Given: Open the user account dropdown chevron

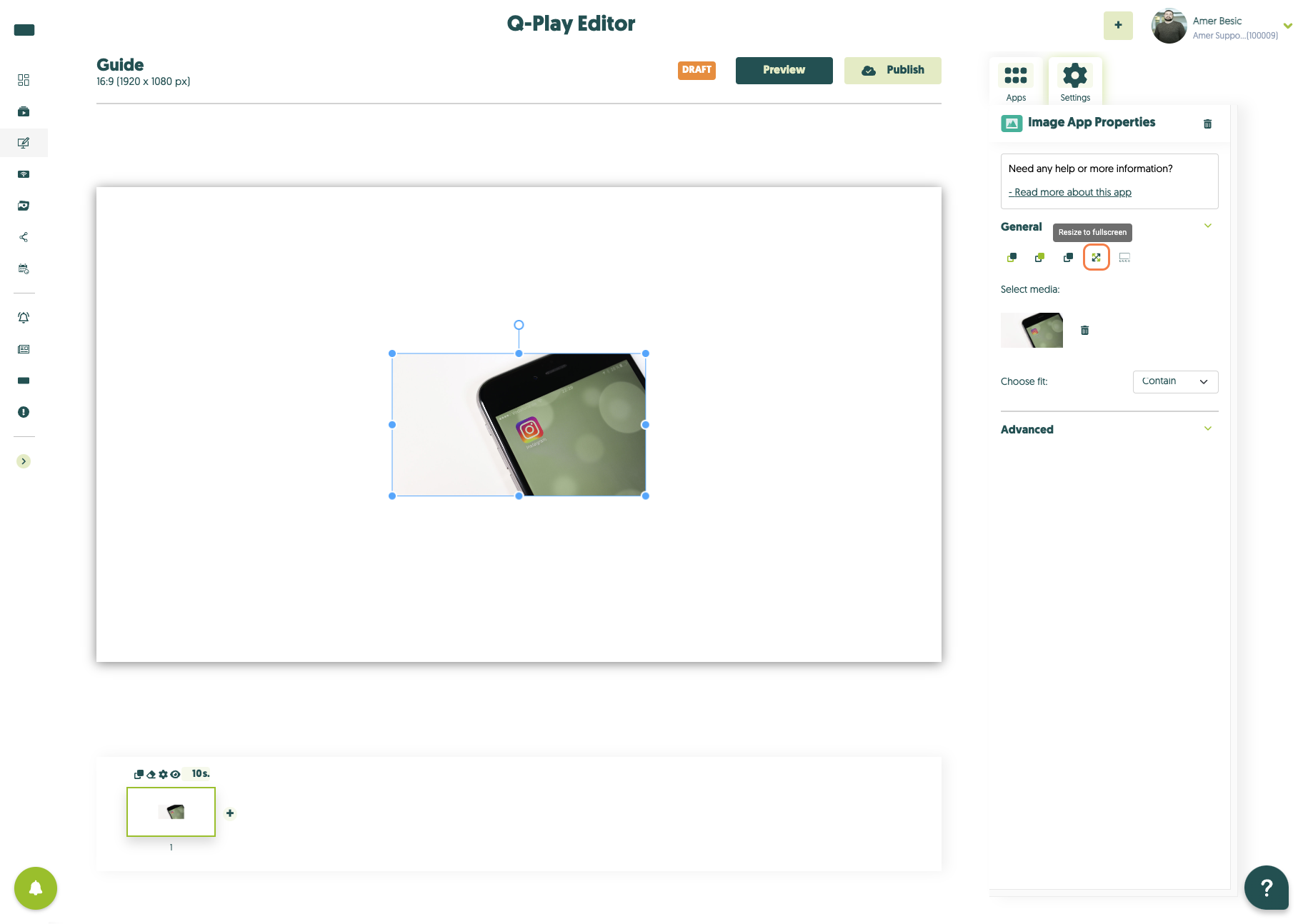Looking at the screenshot, I should [1288, 26].
